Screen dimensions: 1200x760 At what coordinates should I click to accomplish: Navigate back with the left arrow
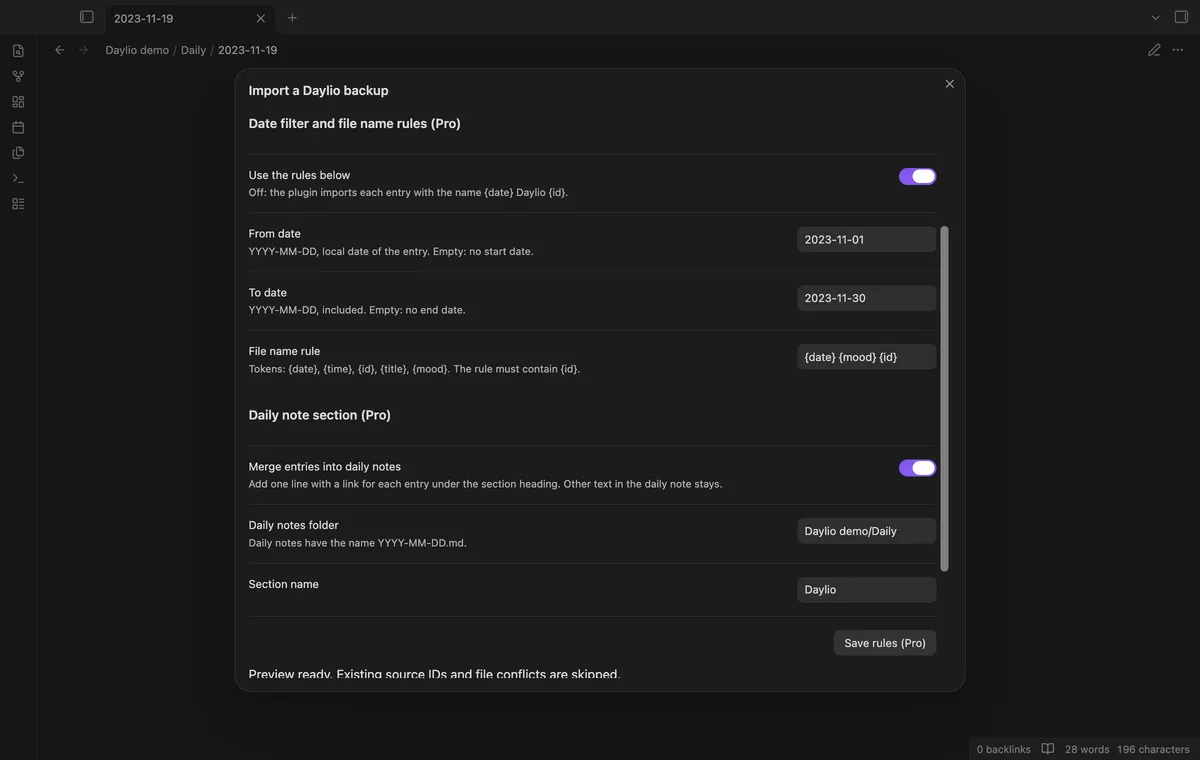[60, 50]
